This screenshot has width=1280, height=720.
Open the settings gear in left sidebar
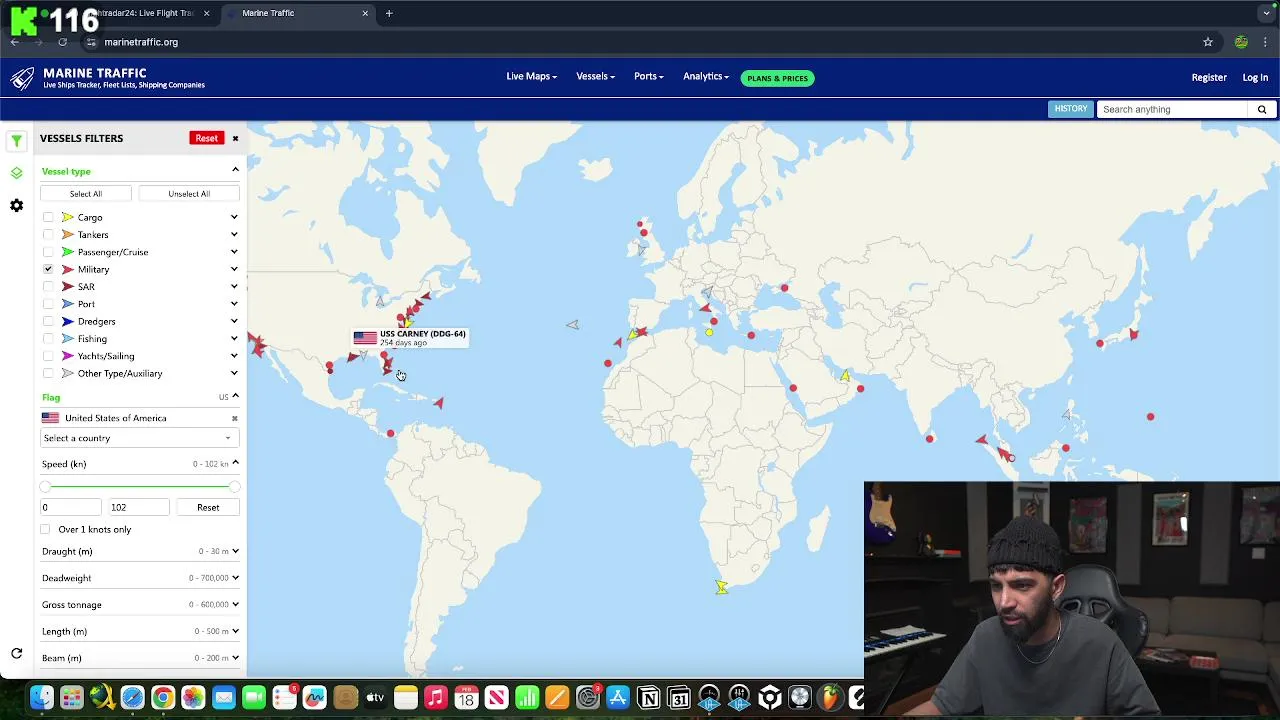16,205
